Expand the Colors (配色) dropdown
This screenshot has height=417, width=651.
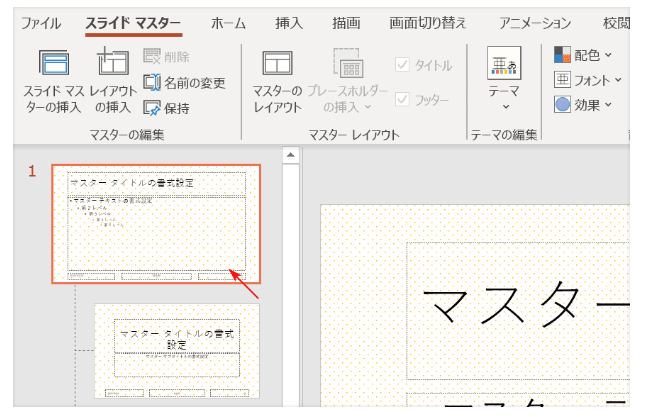click(x=607, y=55)
